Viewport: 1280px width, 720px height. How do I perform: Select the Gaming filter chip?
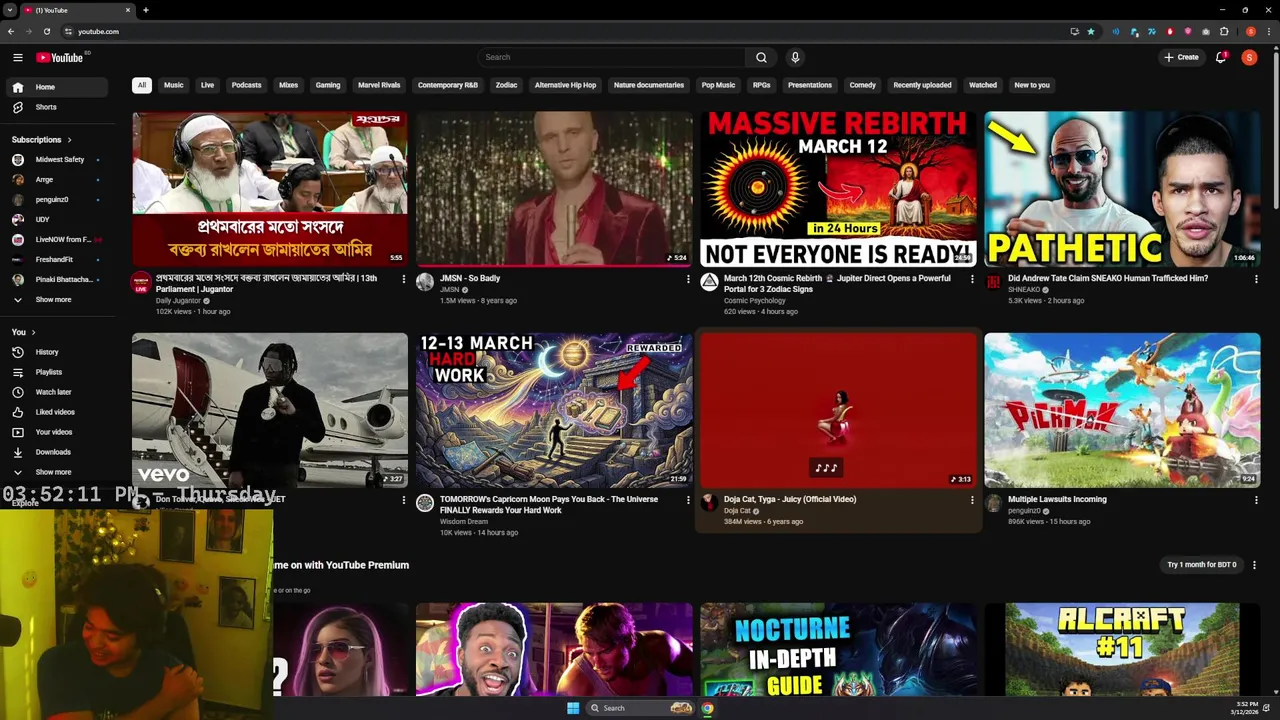tap(328, 85)
